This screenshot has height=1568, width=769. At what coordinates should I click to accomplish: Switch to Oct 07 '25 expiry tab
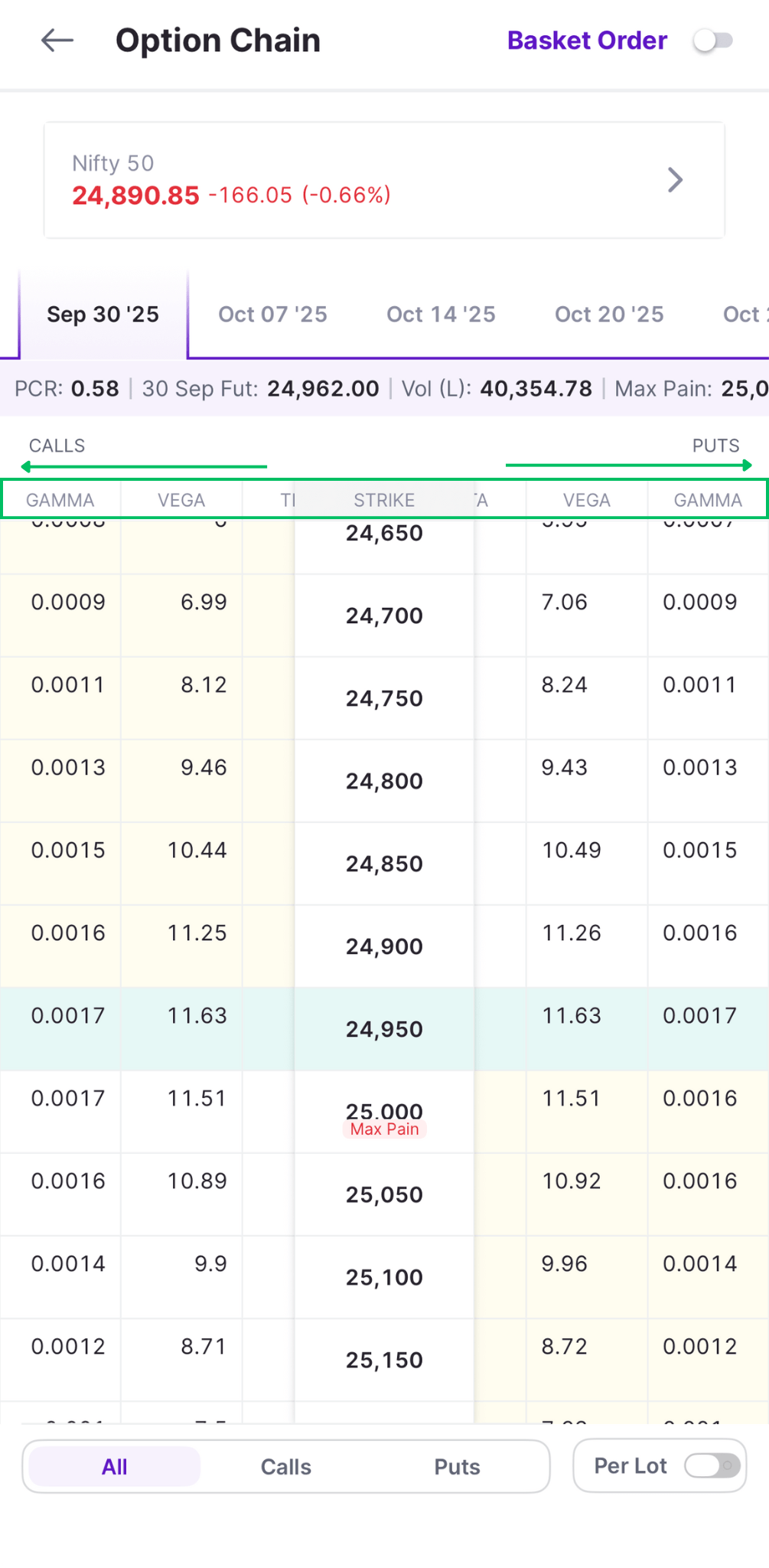point(272,315)
